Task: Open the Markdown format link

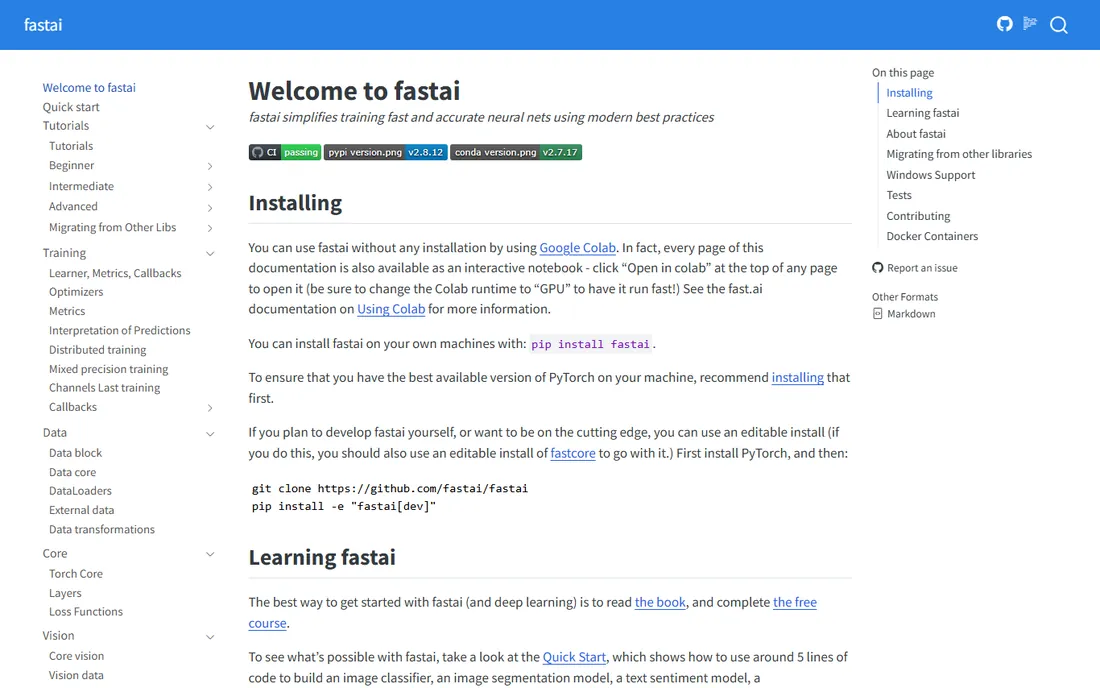Action: (911, 313)
